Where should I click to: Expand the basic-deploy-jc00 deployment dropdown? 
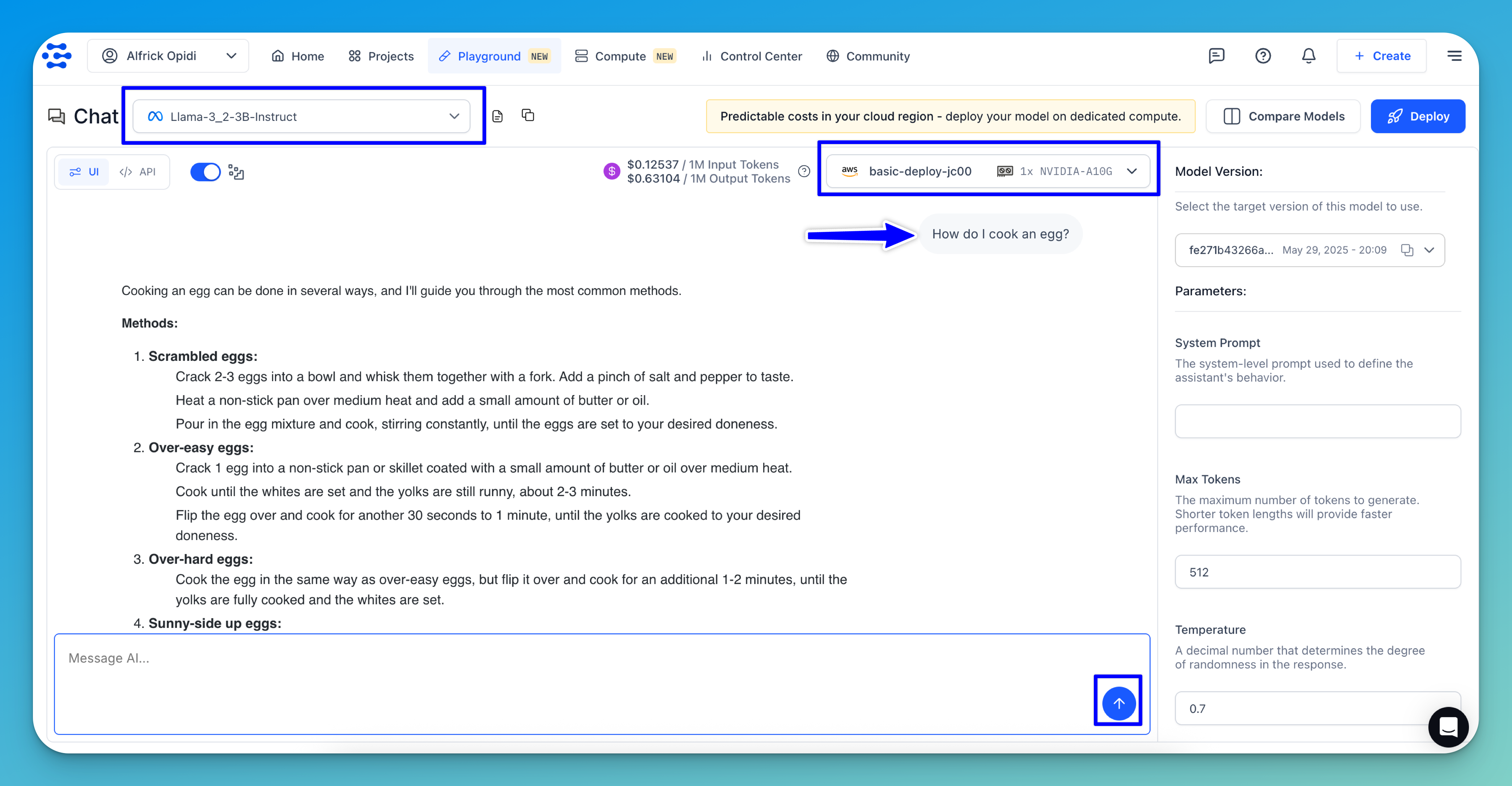coord(988,172)
